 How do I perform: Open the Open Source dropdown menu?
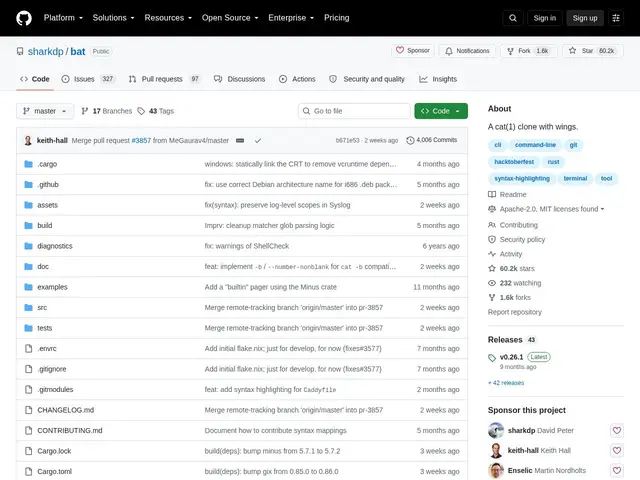(230, 18)
